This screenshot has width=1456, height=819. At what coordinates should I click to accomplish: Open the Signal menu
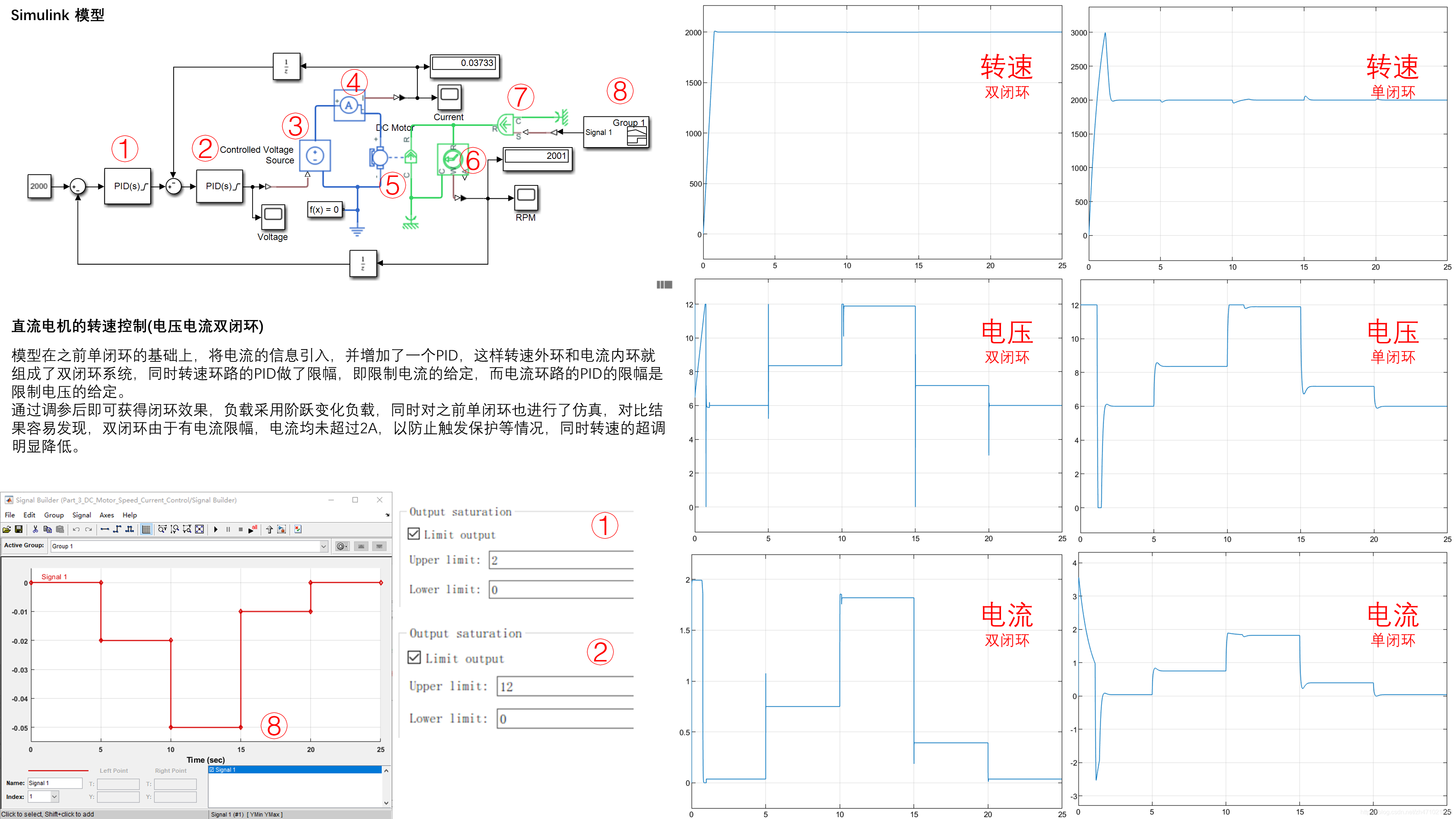[x=82, y=515]
